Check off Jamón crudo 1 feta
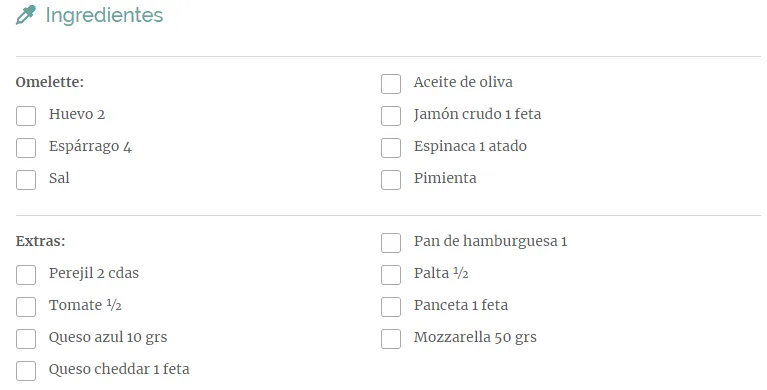Screen dimensions: 767x390 click(391, 116)
